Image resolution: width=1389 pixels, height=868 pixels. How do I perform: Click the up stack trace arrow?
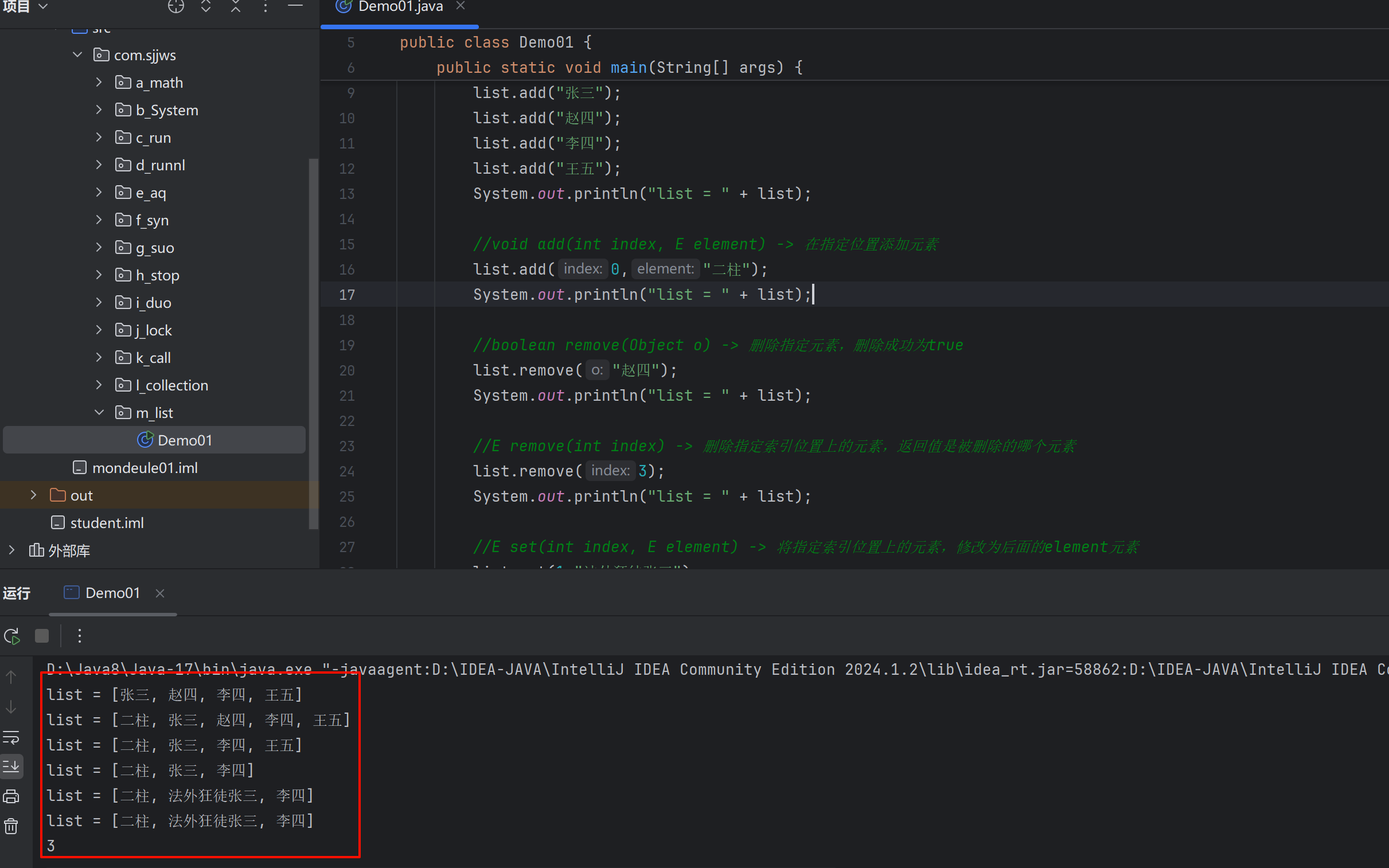point(11,678)
